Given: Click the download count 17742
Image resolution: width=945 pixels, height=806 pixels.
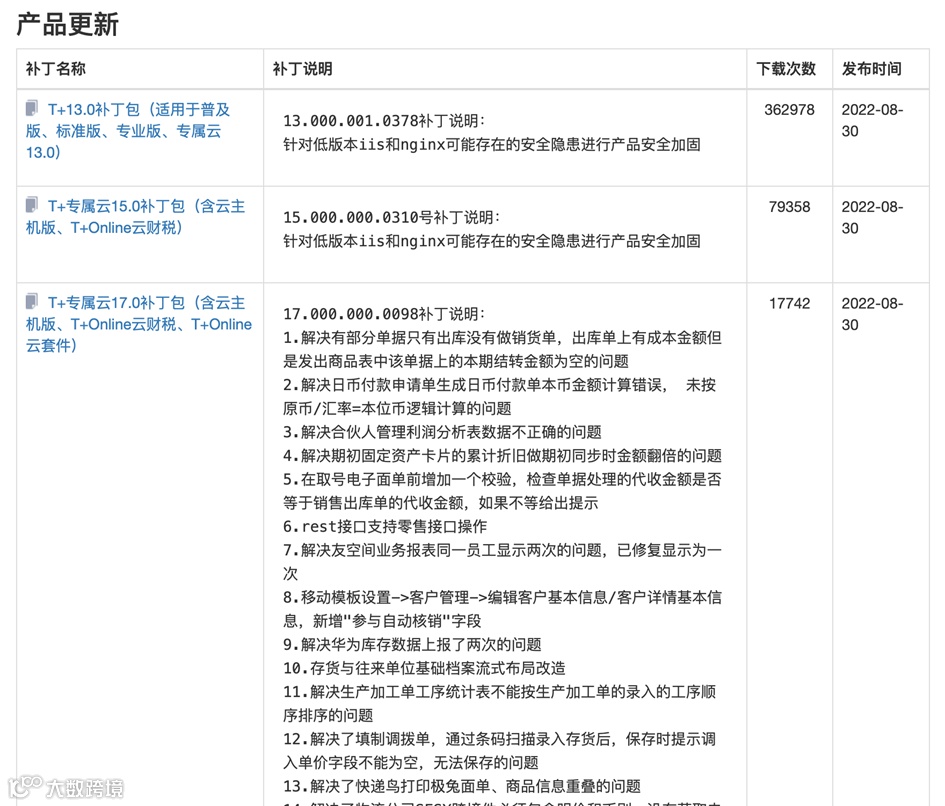Looking at the screenshot, I should (x=789, y=303).
